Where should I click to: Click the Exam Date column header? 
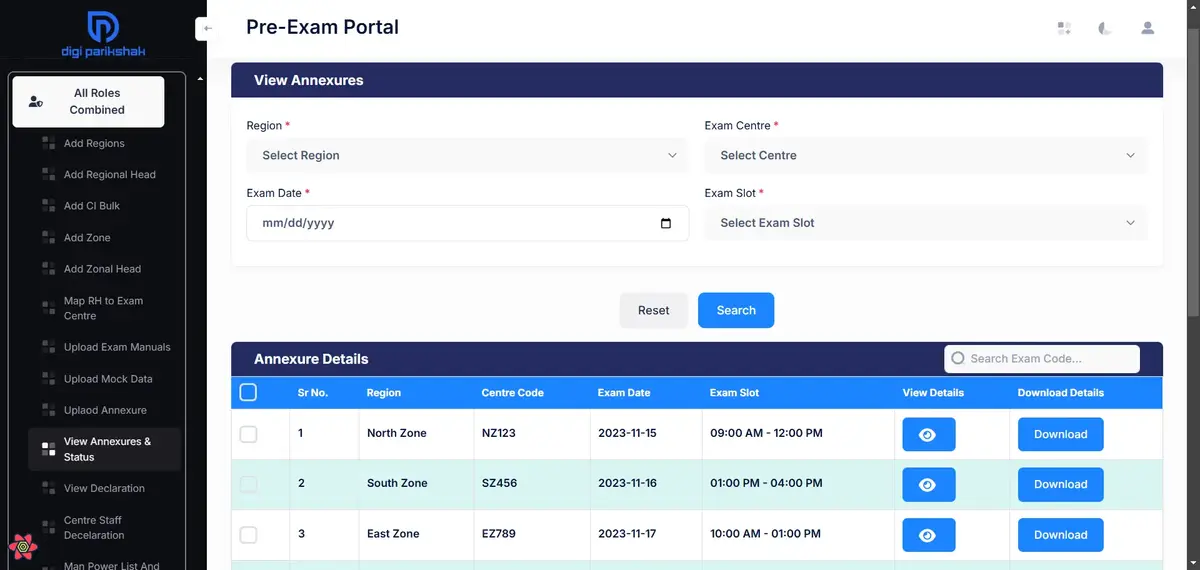624,393
